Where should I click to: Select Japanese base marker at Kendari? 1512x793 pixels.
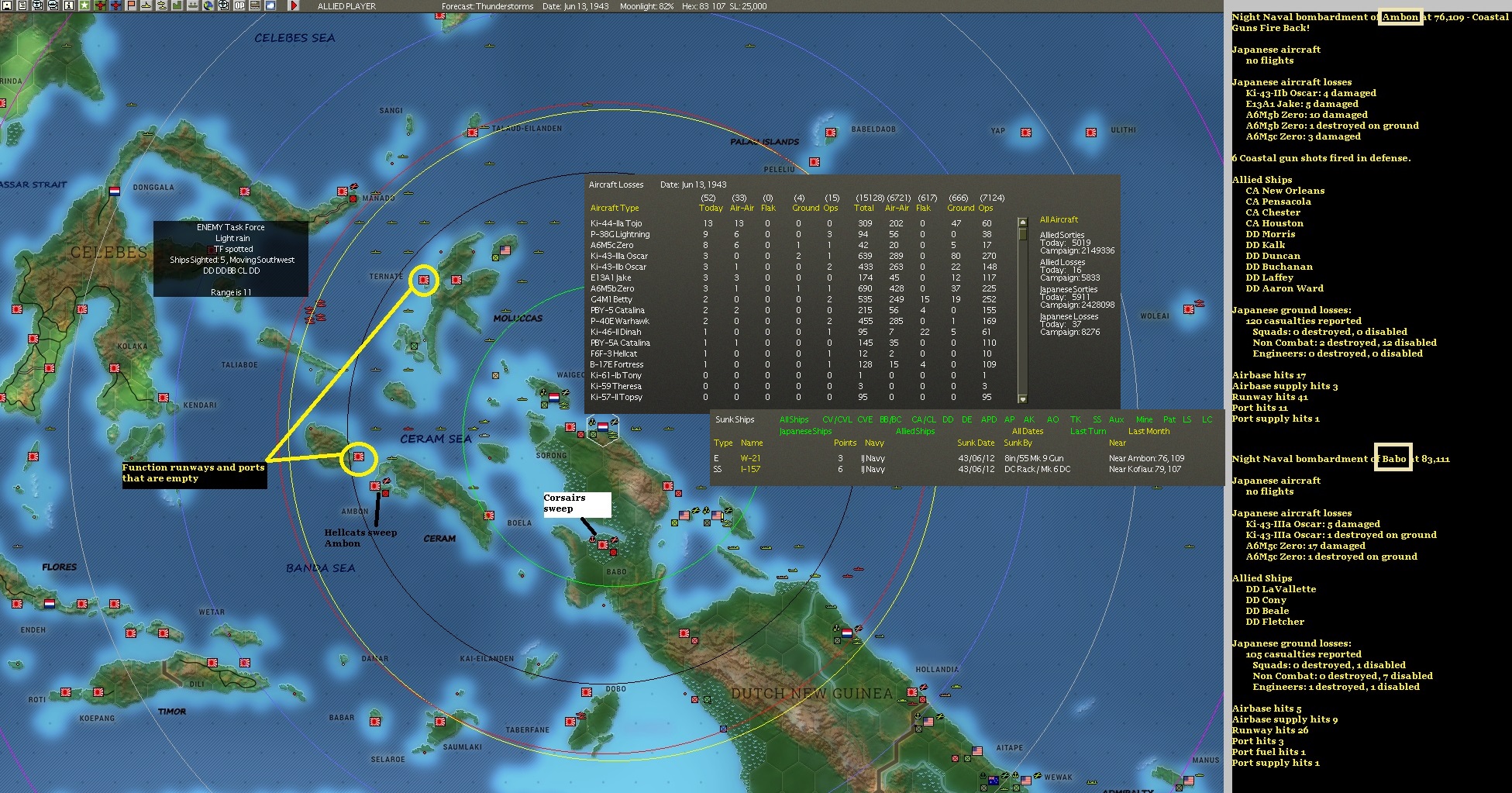click(164, 398)
